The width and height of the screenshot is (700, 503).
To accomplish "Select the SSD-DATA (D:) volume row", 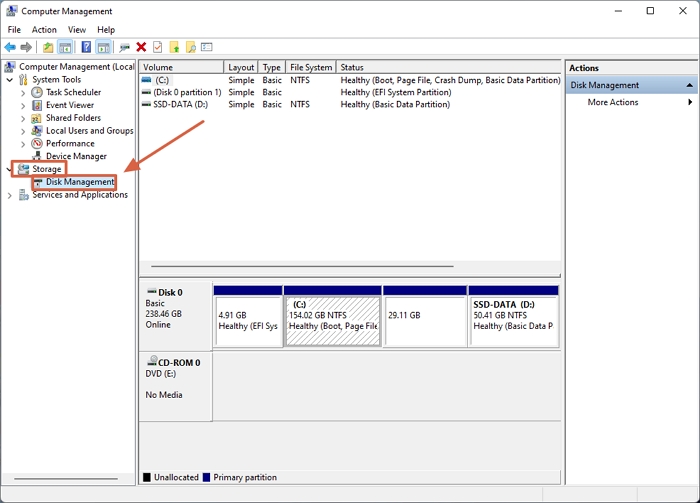I will click(x=350, y=104).
